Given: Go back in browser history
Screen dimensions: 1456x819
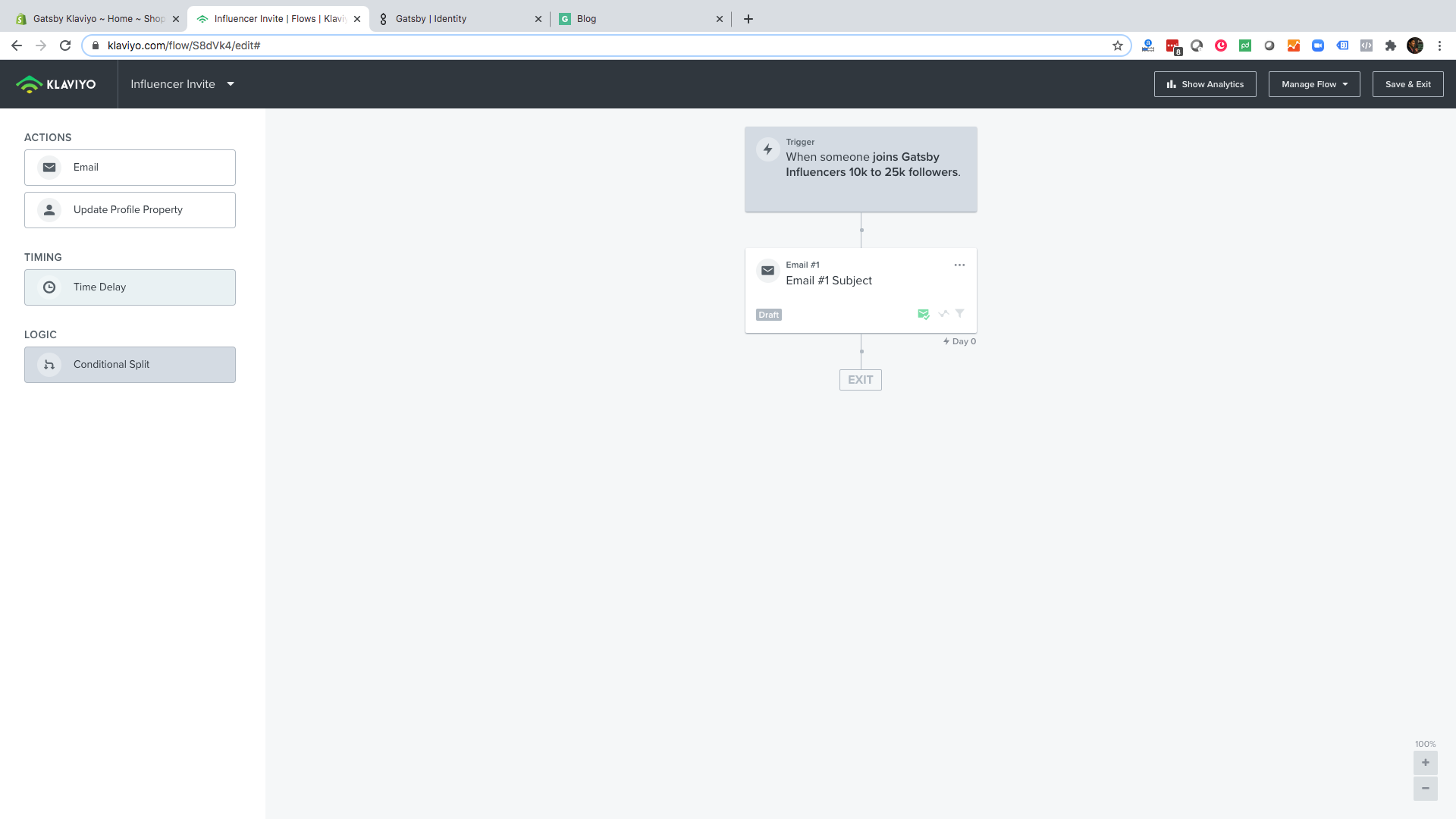Looking at the screenshot, I should point(17,45).
